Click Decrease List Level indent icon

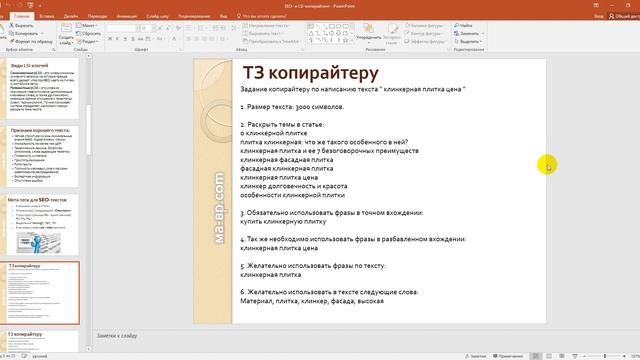[x=216, y=28]
